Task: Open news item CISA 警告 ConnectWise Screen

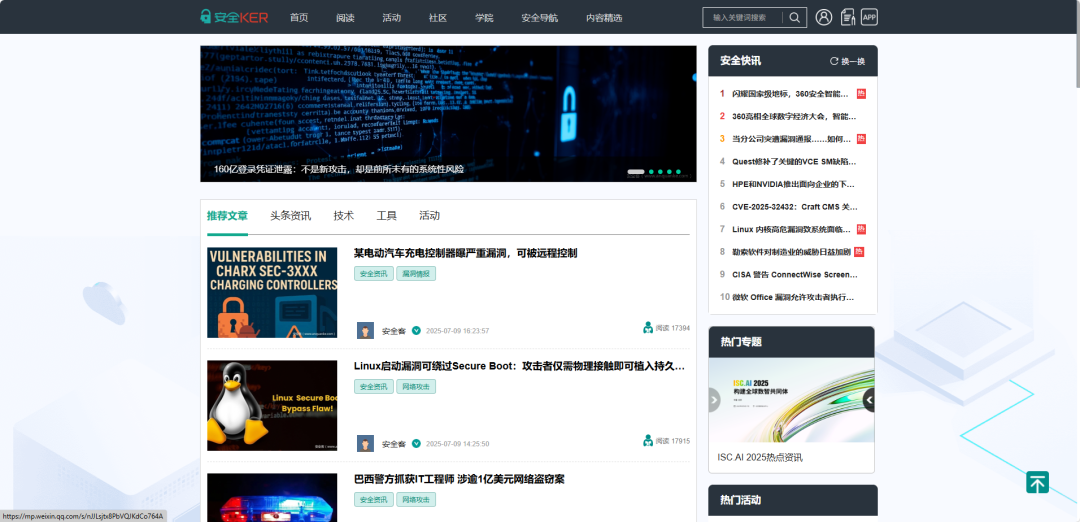Action: coord(795,275)
